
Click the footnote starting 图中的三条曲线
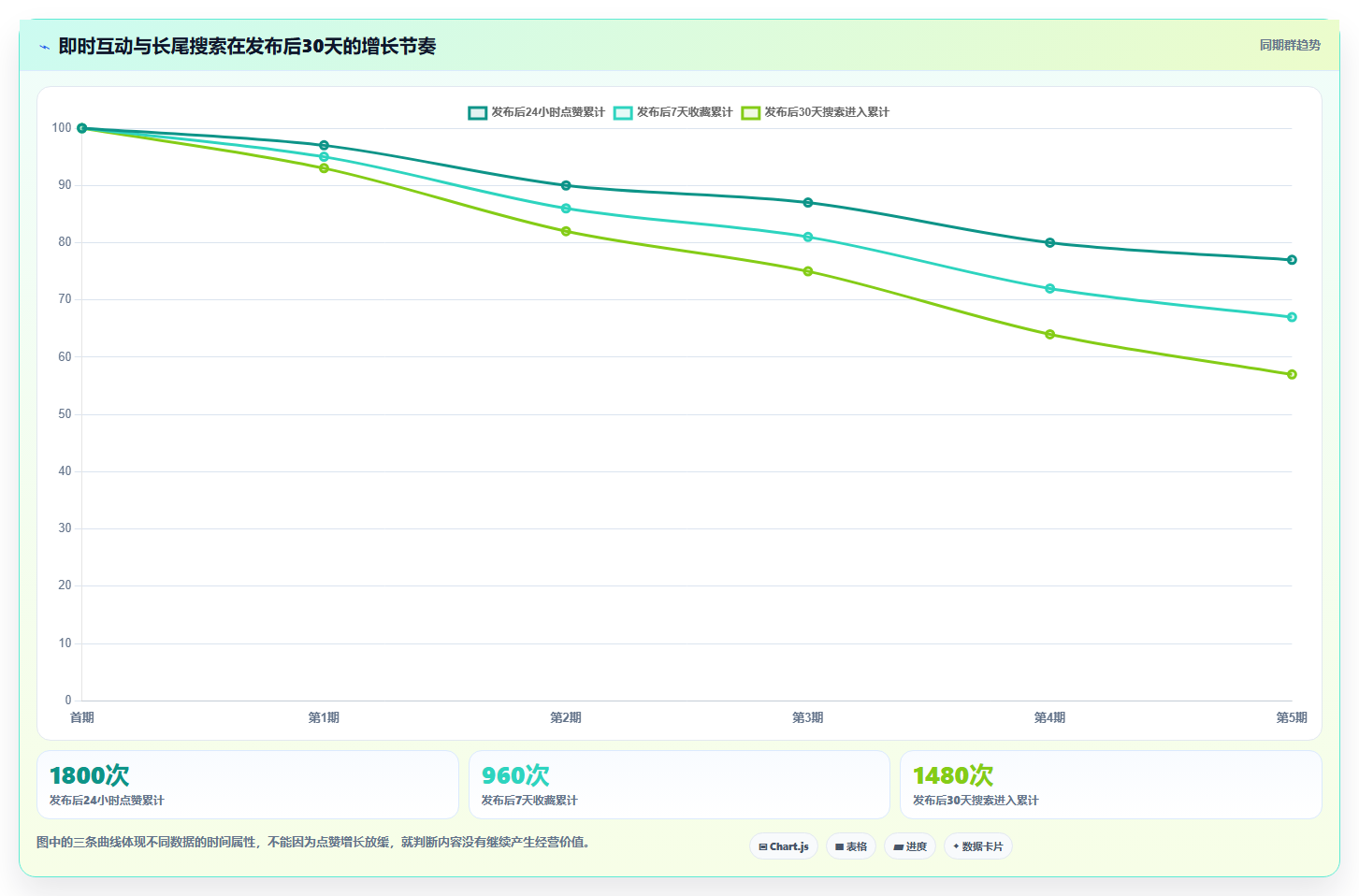click(x=313, y=843)
